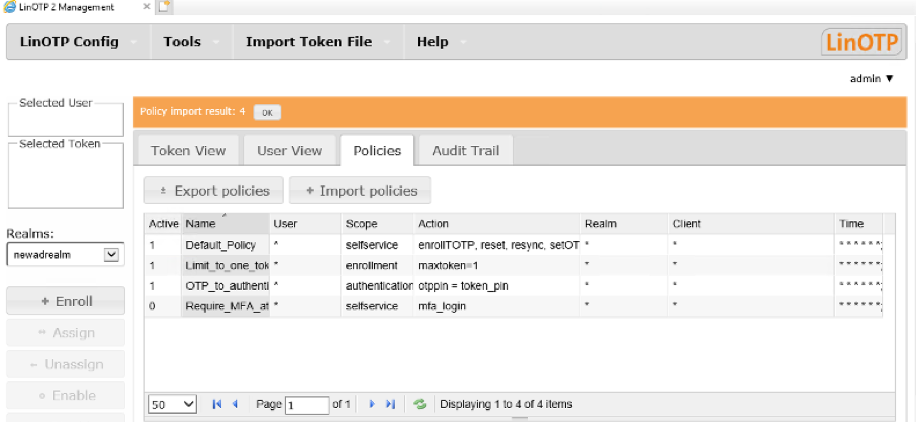Select the Limit_to_one_tok policy name

tap(225, 265)
